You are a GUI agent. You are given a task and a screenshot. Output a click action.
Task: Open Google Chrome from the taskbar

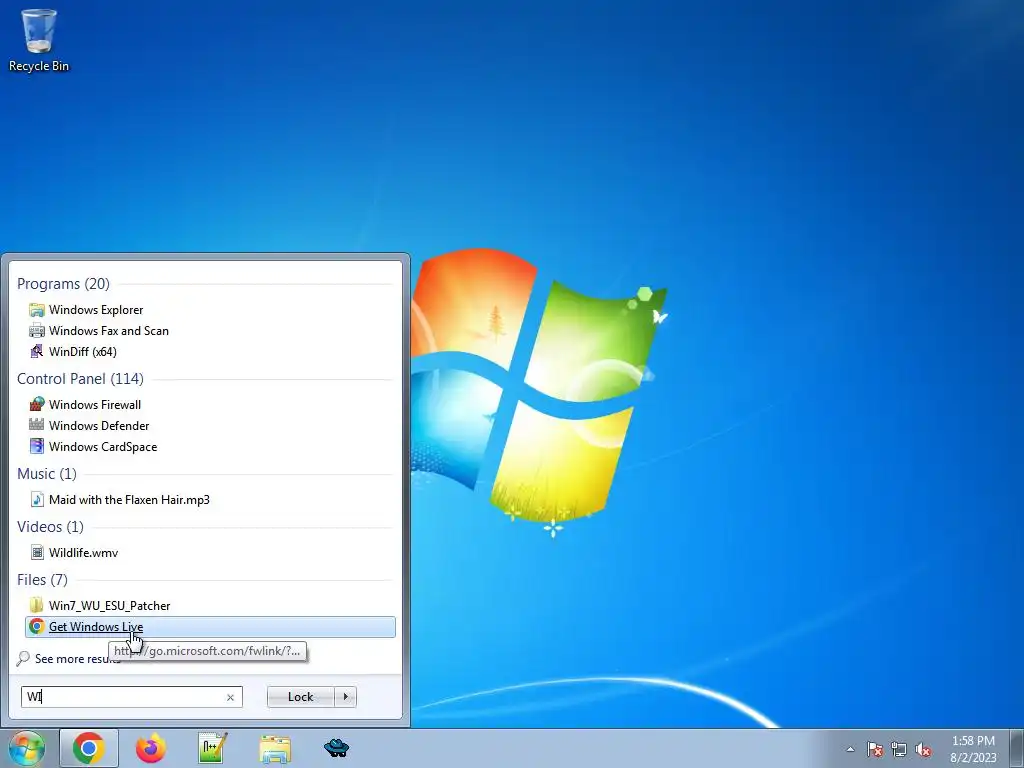89,748
